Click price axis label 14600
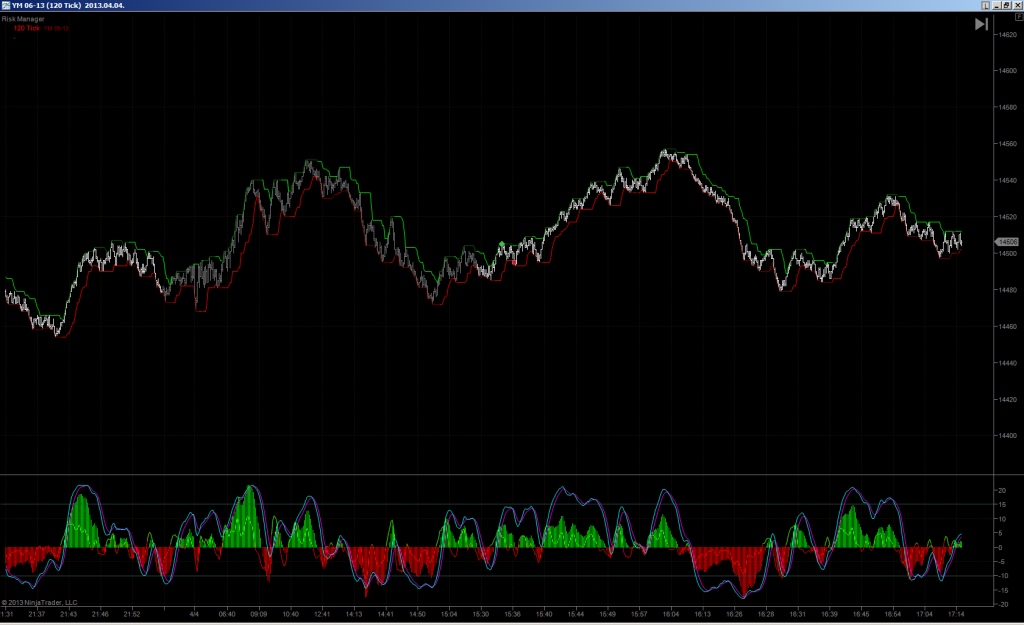The width and height of the screenshot is (1024, 625). pyautogui.click(x=1008, y=71)
